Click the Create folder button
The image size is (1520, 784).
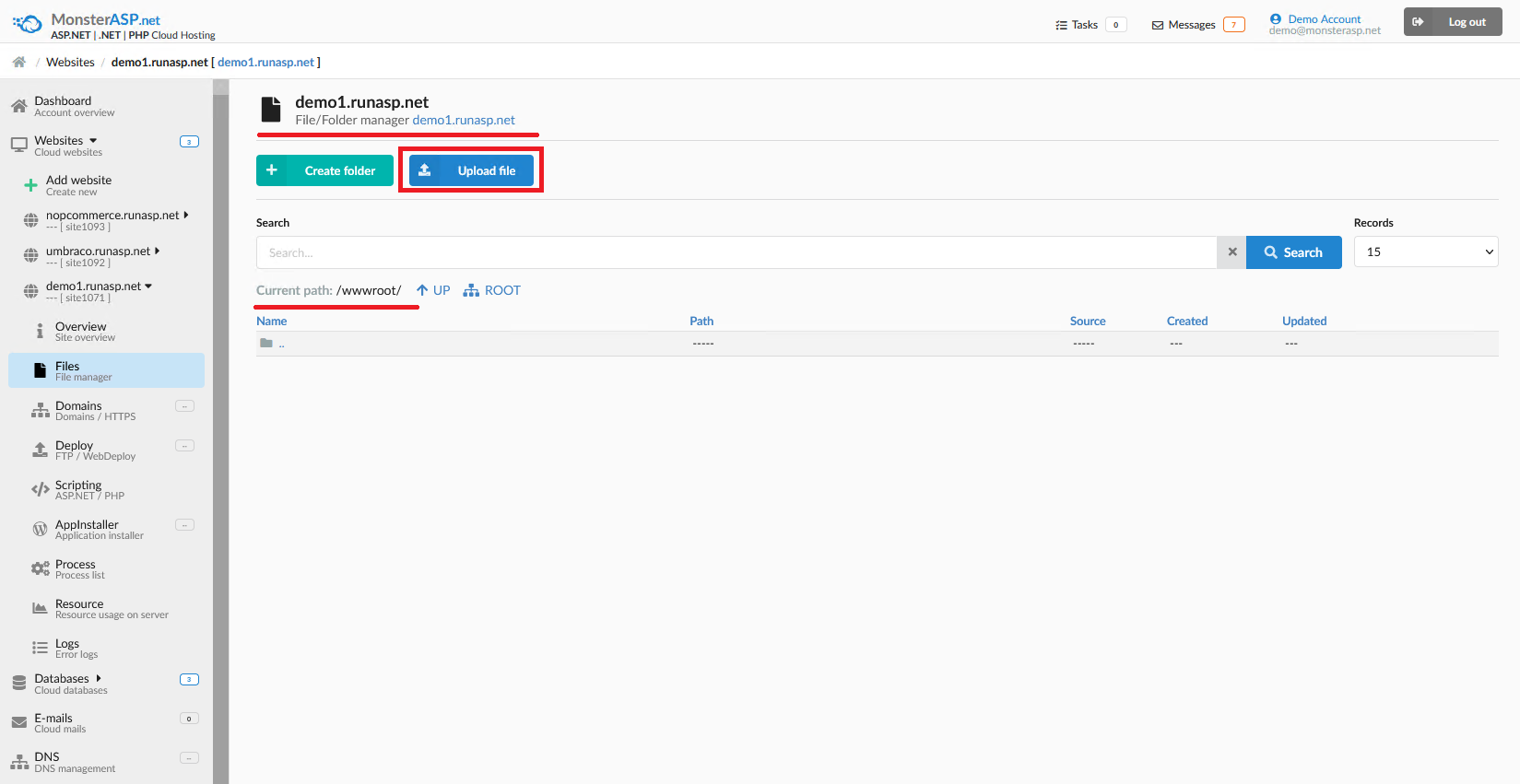point(324,170)
